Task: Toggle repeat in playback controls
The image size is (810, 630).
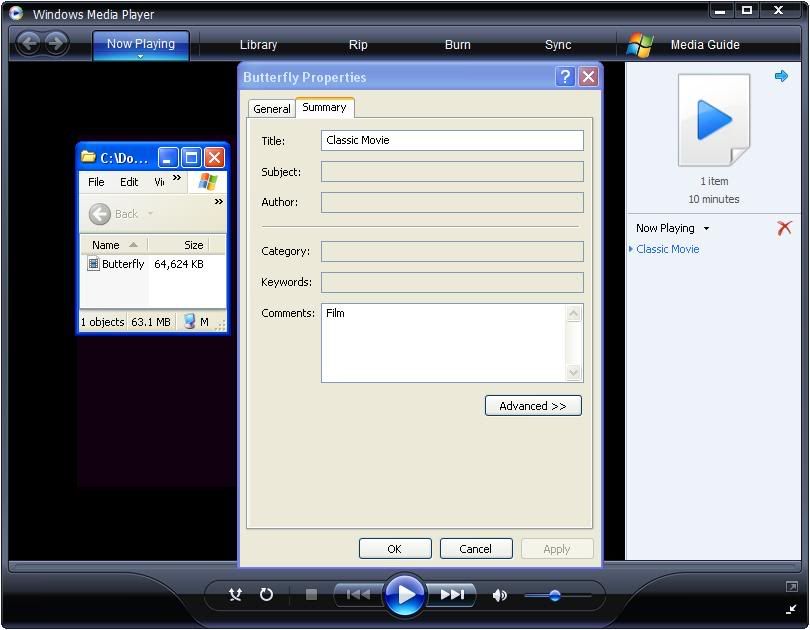Action: point(266,595)
